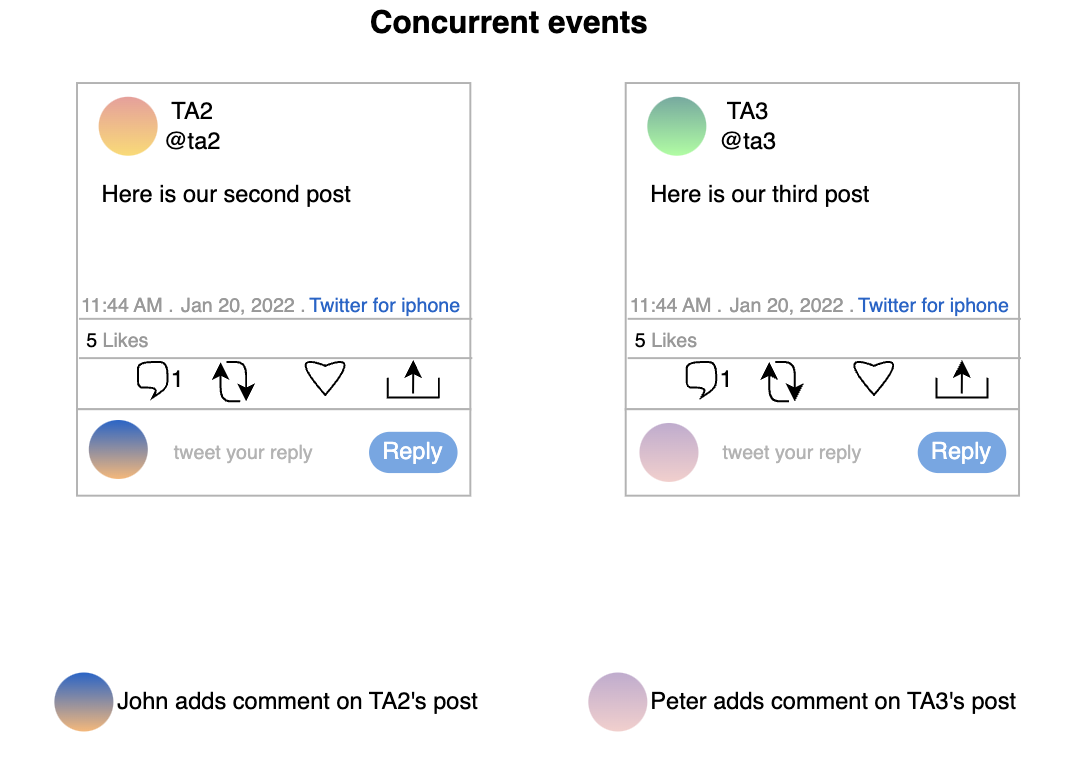Click the retweet icon on TA3's post
The image size is (1090, 774).
(x=781, y=381)
